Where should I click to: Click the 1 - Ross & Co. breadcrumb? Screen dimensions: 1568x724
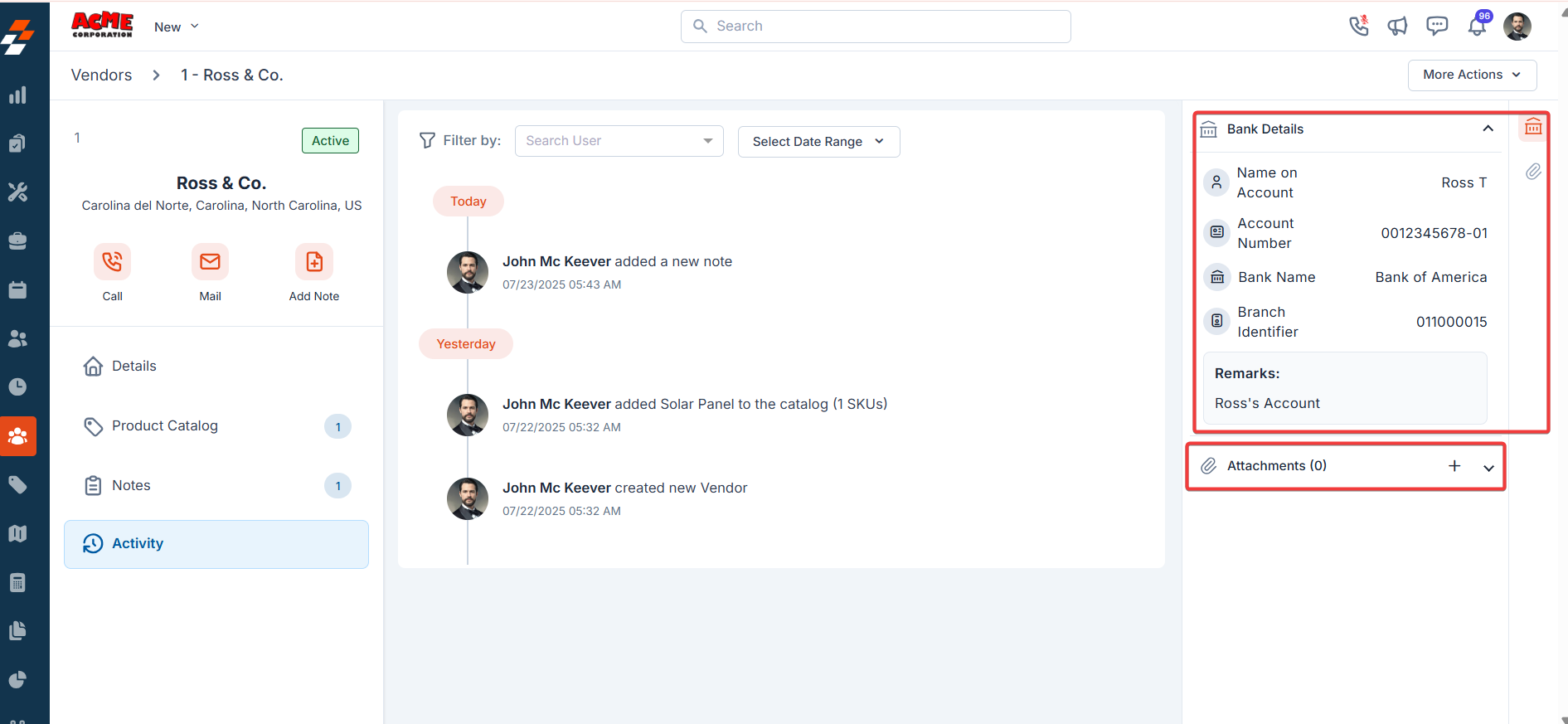232,75
